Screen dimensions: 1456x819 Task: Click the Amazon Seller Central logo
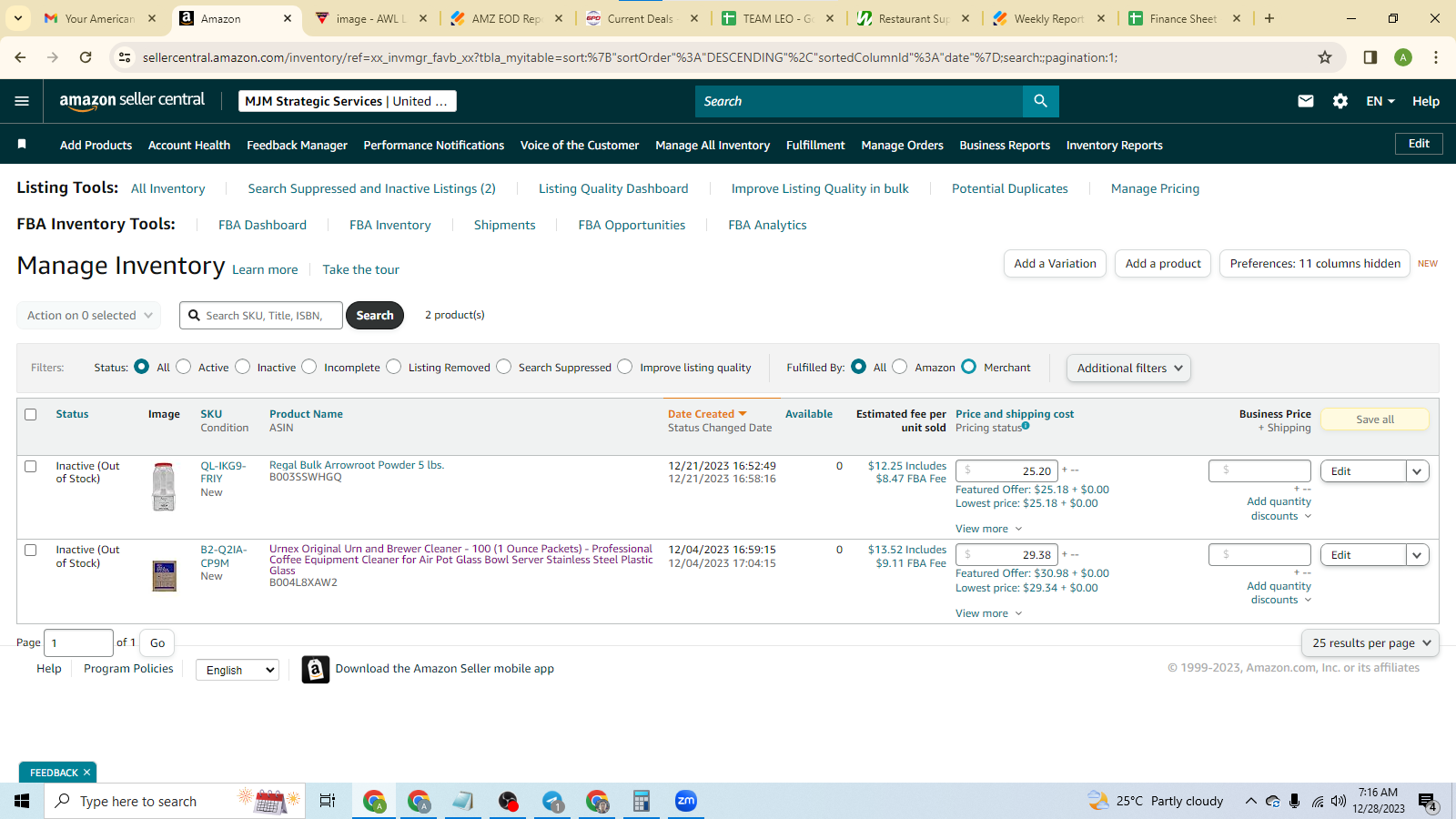(132, 101)
